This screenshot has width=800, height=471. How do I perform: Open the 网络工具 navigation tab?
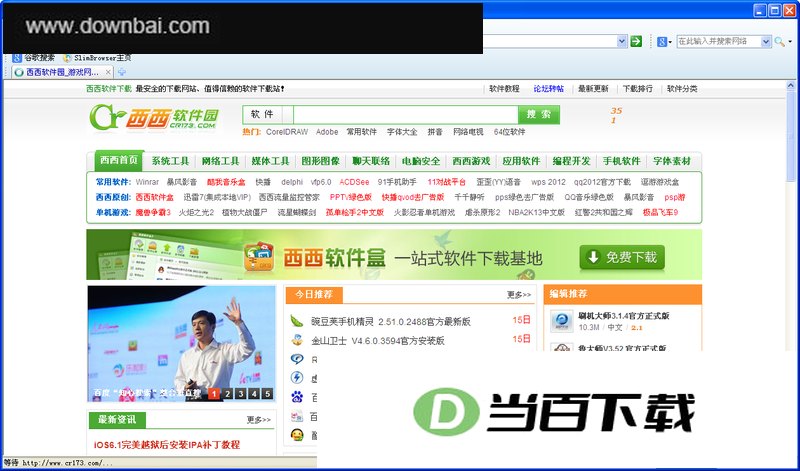[x=220, y=161]
